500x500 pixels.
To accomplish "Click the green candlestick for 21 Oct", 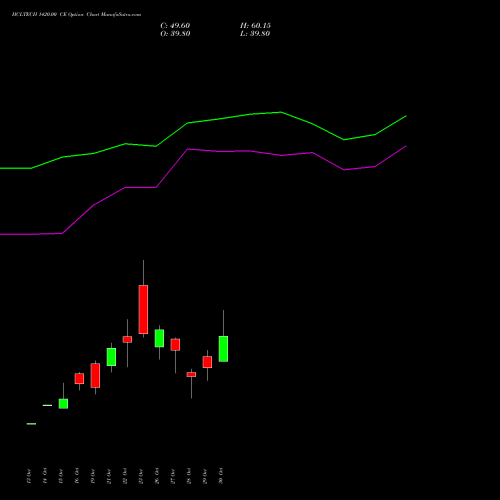I will point(111,357).
